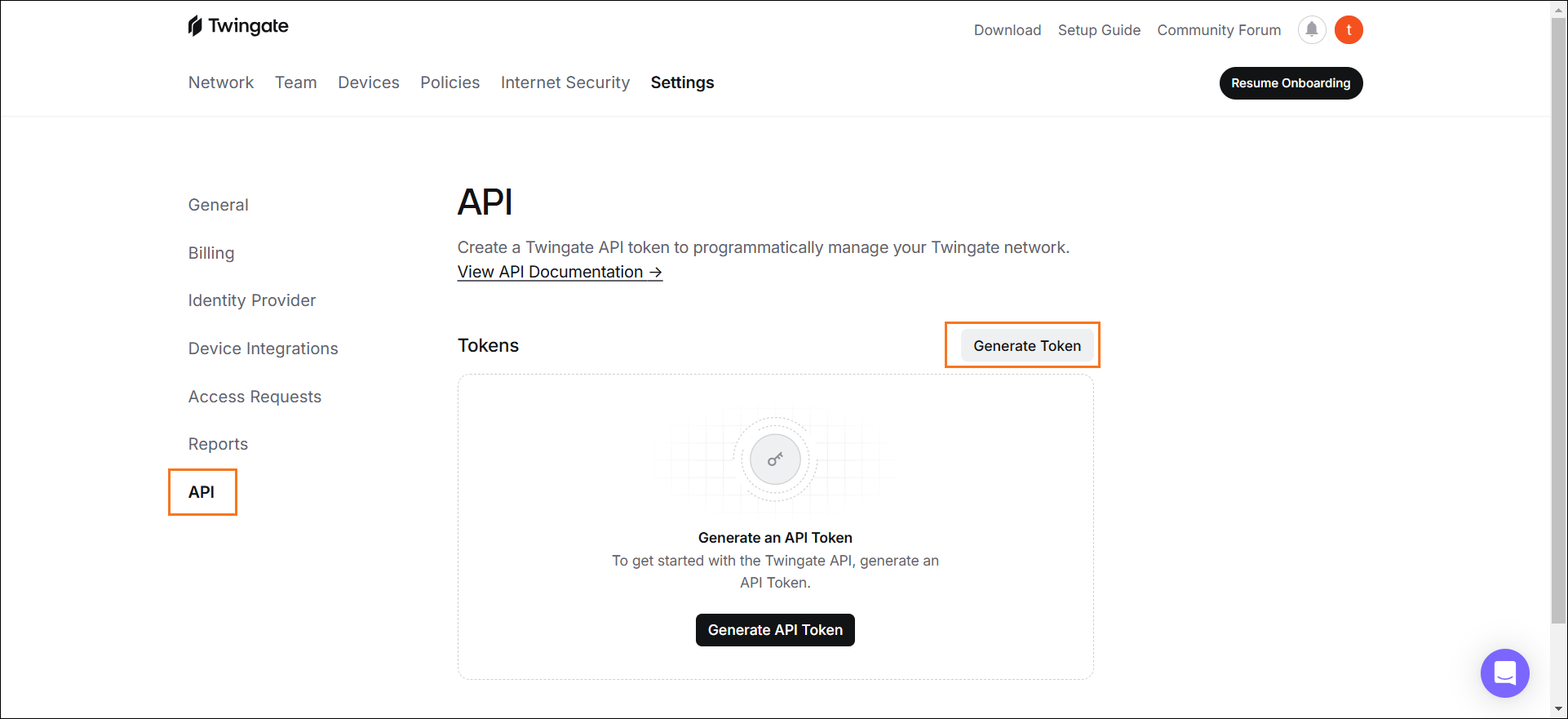
Task: Open General settings in the sidebar
Action: pyautogui.click(x=218, y=205)
